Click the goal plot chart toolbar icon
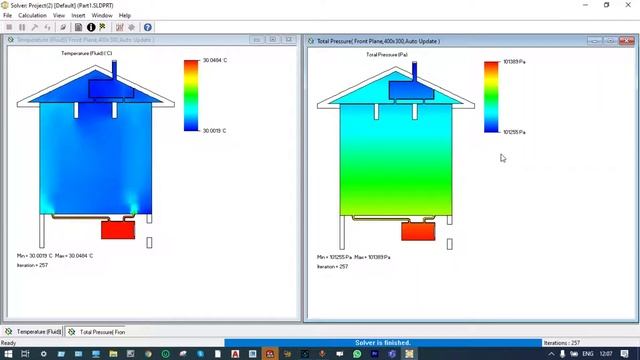 tap(120, 27)
